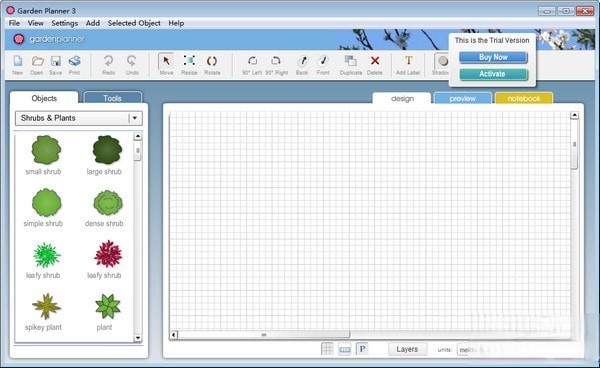Click the Undo arrow icon
The image size is (600, 368).
(132, 61)
